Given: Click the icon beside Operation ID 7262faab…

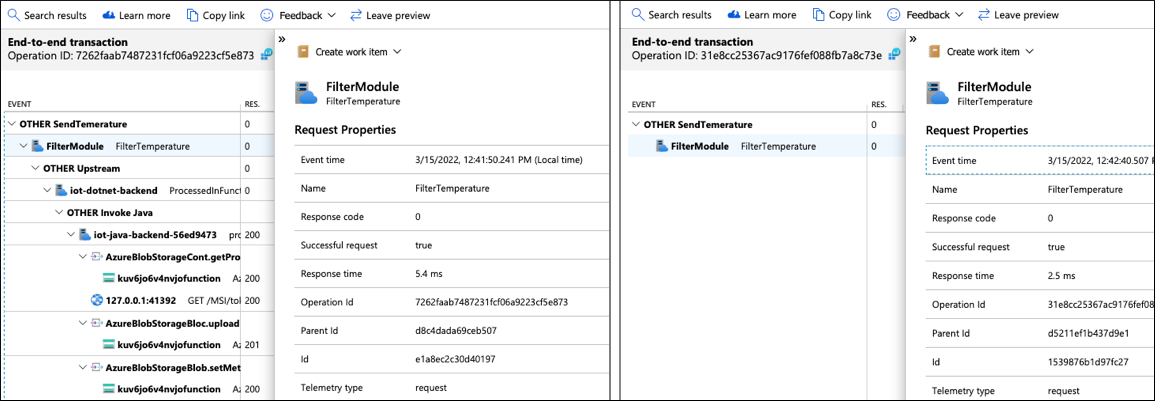Looking at the screenshot, I should pos(265,56).
